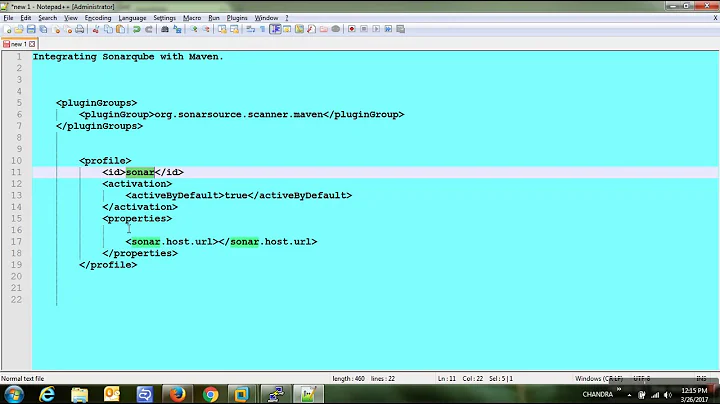Toggle synchronized vertical scrolling icon
This screenshot has height=404, width=720.
[222, 29]
